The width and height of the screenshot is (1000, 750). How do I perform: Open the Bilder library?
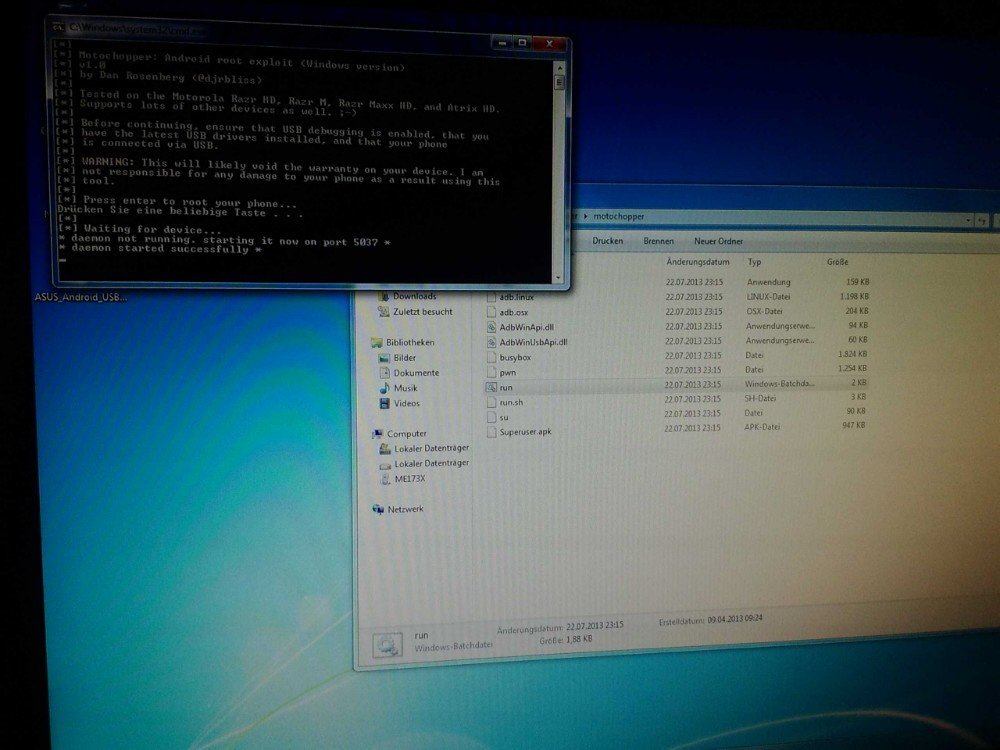[404, 358]
